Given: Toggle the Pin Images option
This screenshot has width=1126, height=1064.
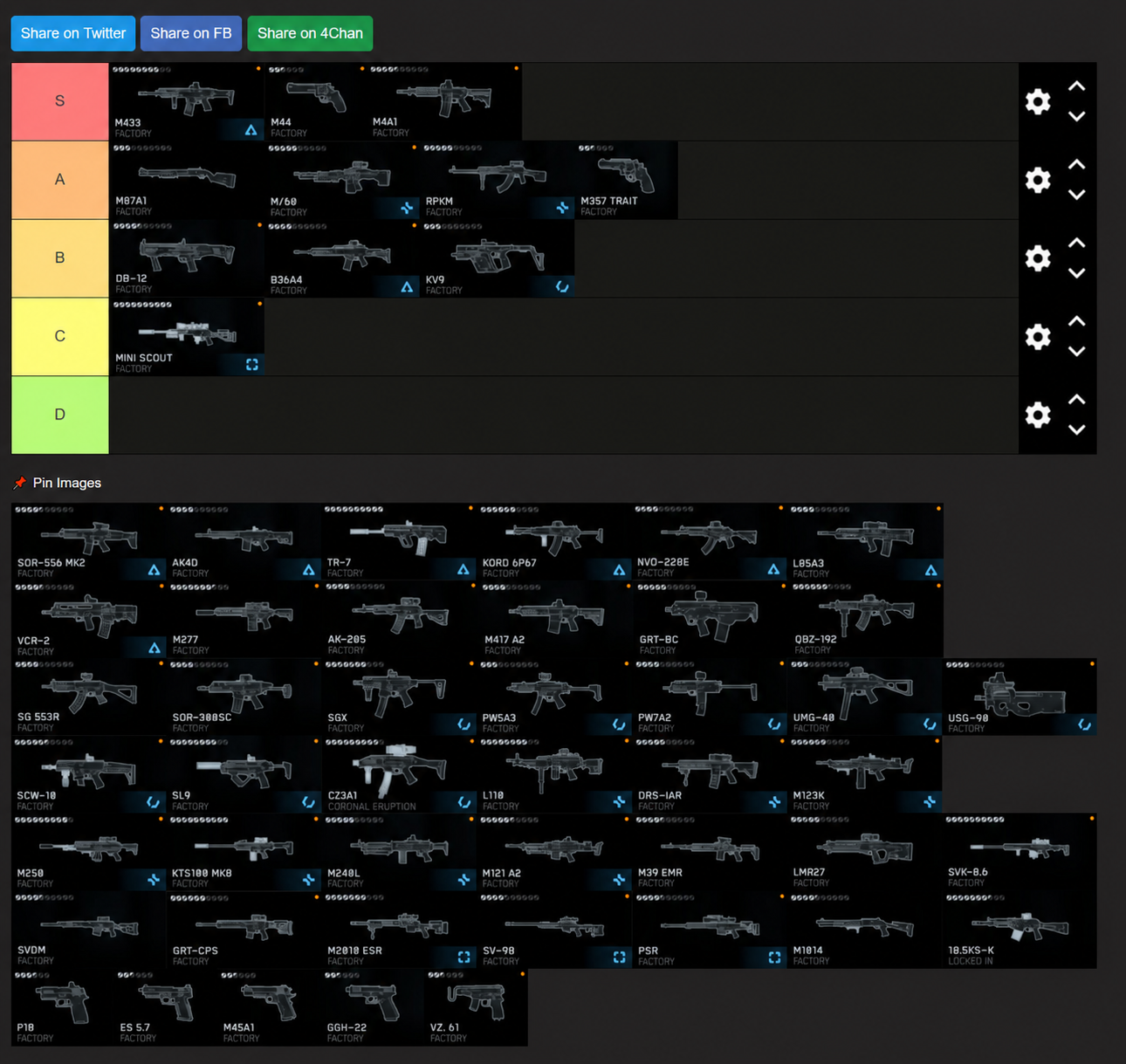Looking at the screenshot, I should [x=67, y=483].
